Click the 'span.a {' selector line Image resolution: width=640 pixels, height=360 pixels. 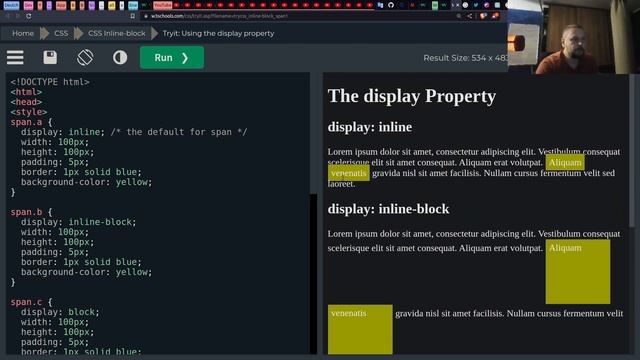pyautogui.click(x=31, y=122)
